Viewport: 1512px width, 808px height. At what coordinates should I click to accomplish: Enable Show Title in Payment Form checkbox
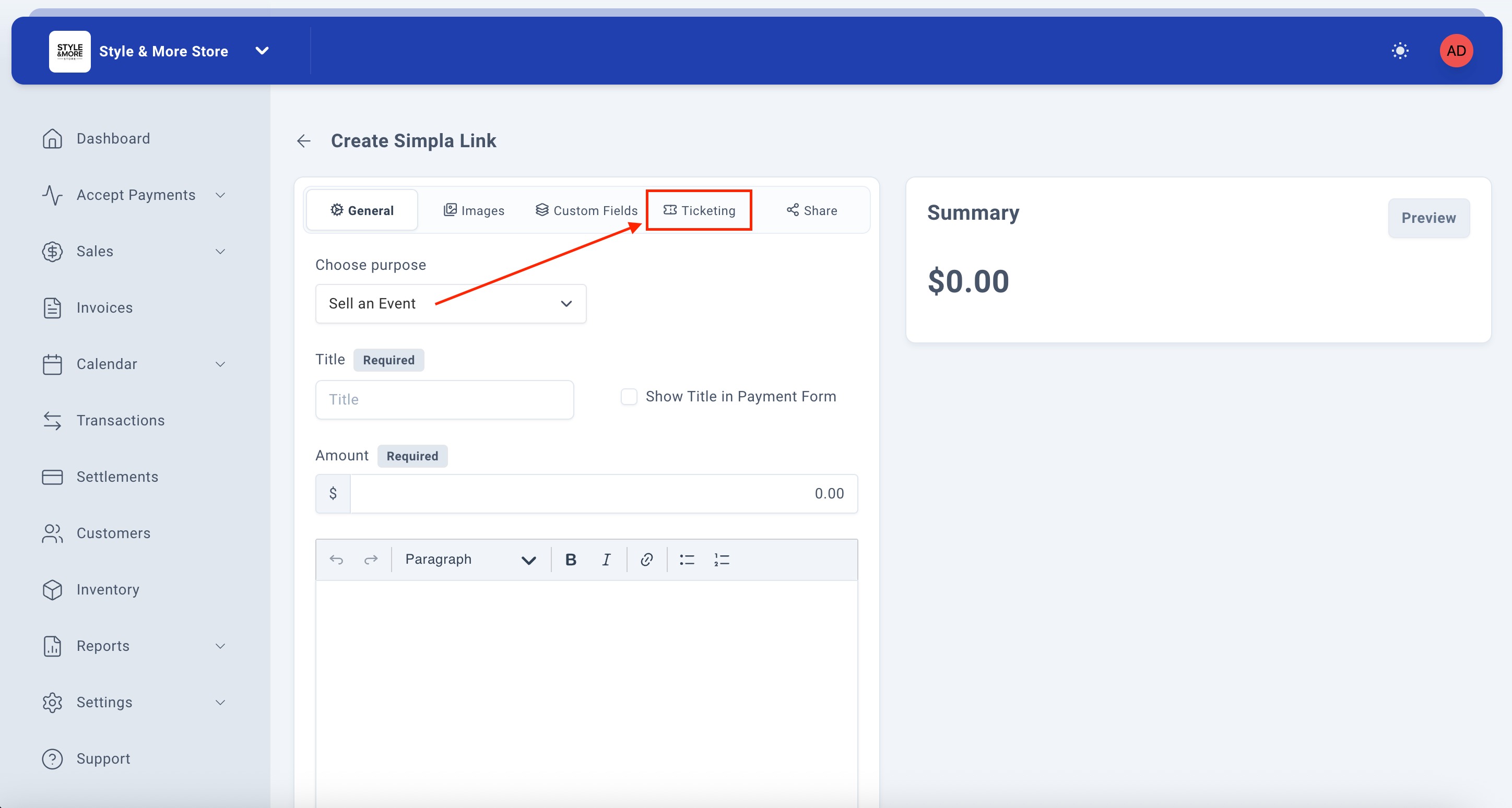coord(629,397)
